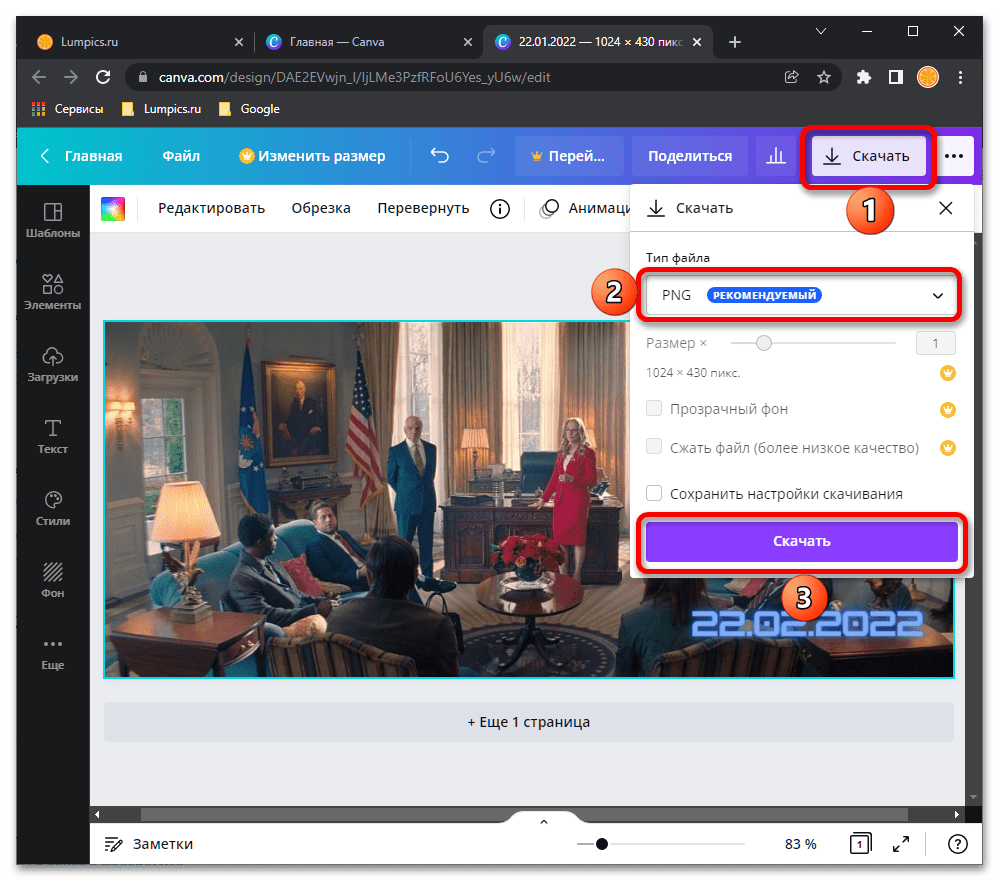This screenshot has height=881, width=999.
Task: Toggle browser side panel icon
Action: coord(896,77)
